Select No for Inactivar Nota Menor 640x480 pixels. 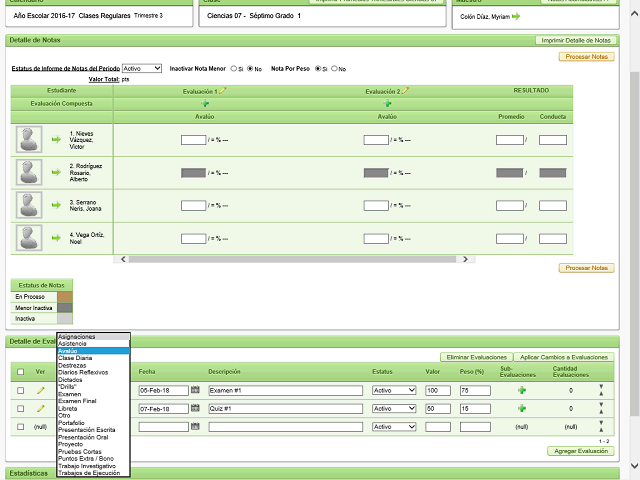click(250, 69)
